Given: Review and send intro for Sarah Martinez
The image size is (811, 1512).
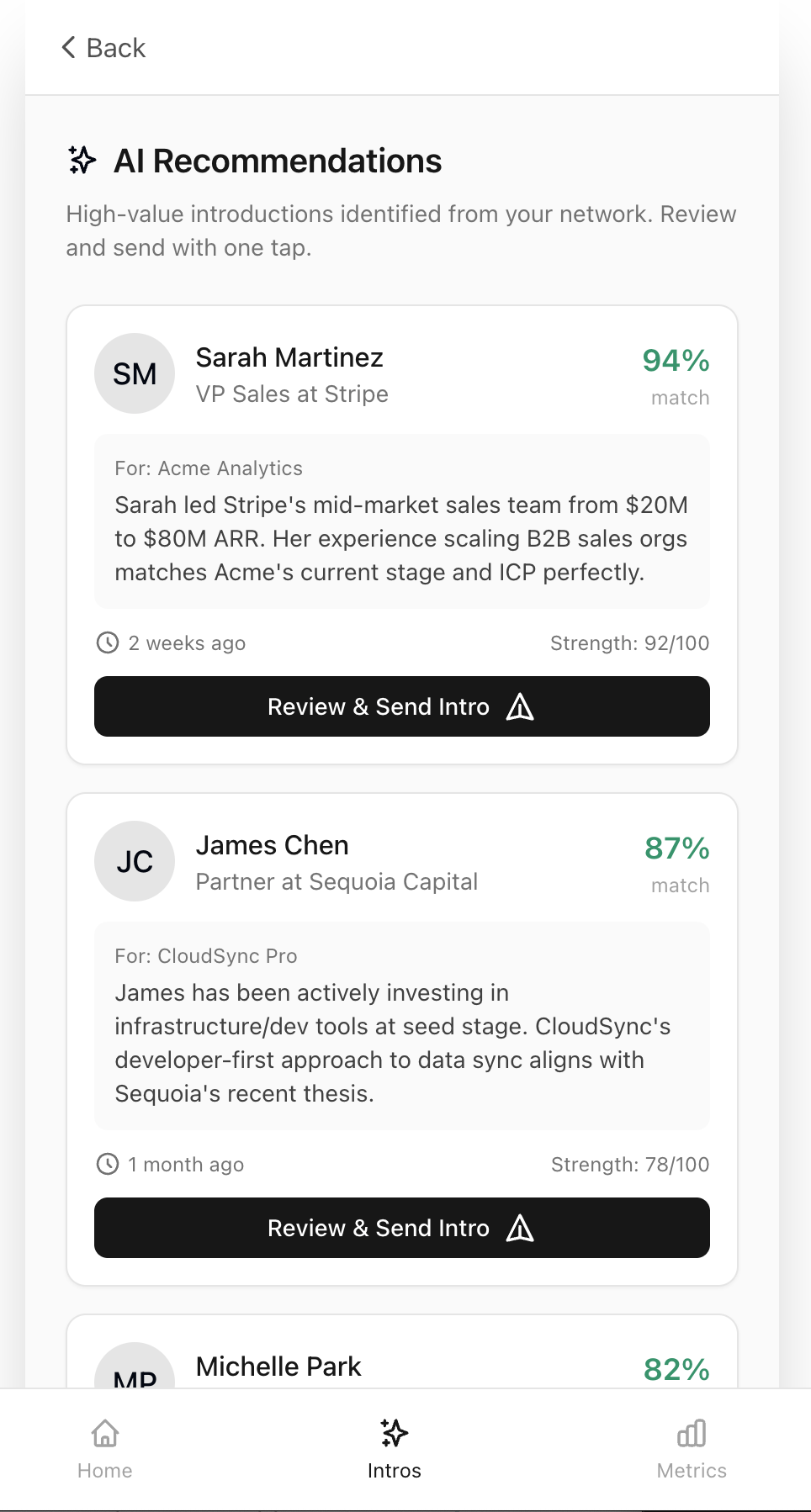Looking at the screenshot, I should (x=401, y=706).
